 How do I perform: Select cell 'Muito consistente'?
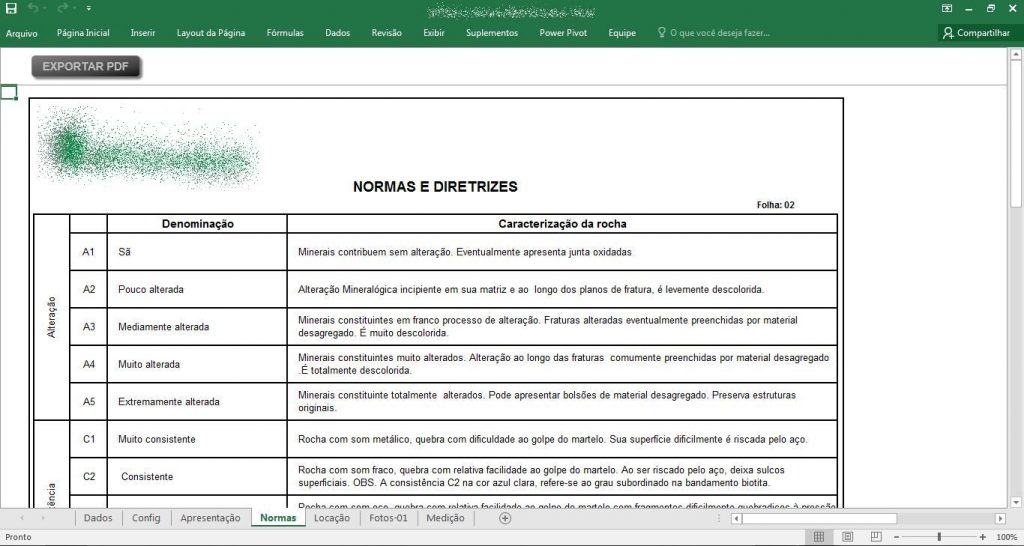(197, 440)
